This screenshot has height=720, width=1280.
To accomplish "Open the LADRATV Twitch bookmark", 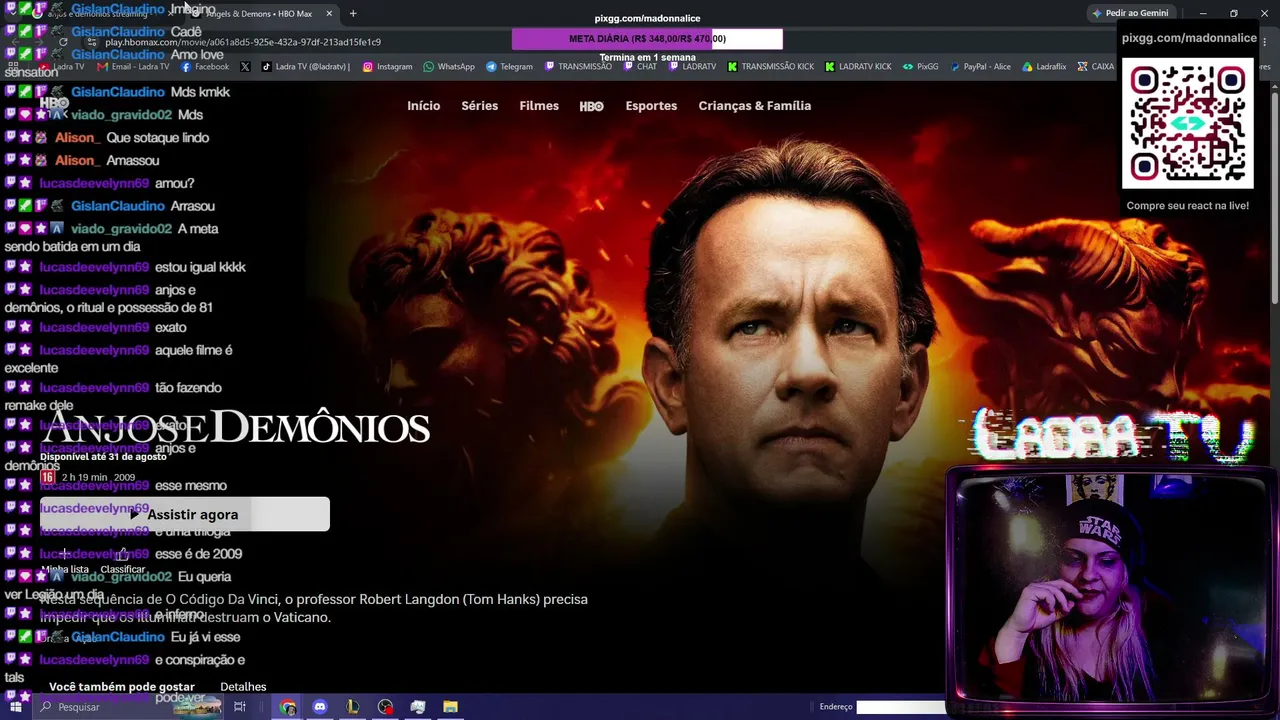I will point(691,67).
